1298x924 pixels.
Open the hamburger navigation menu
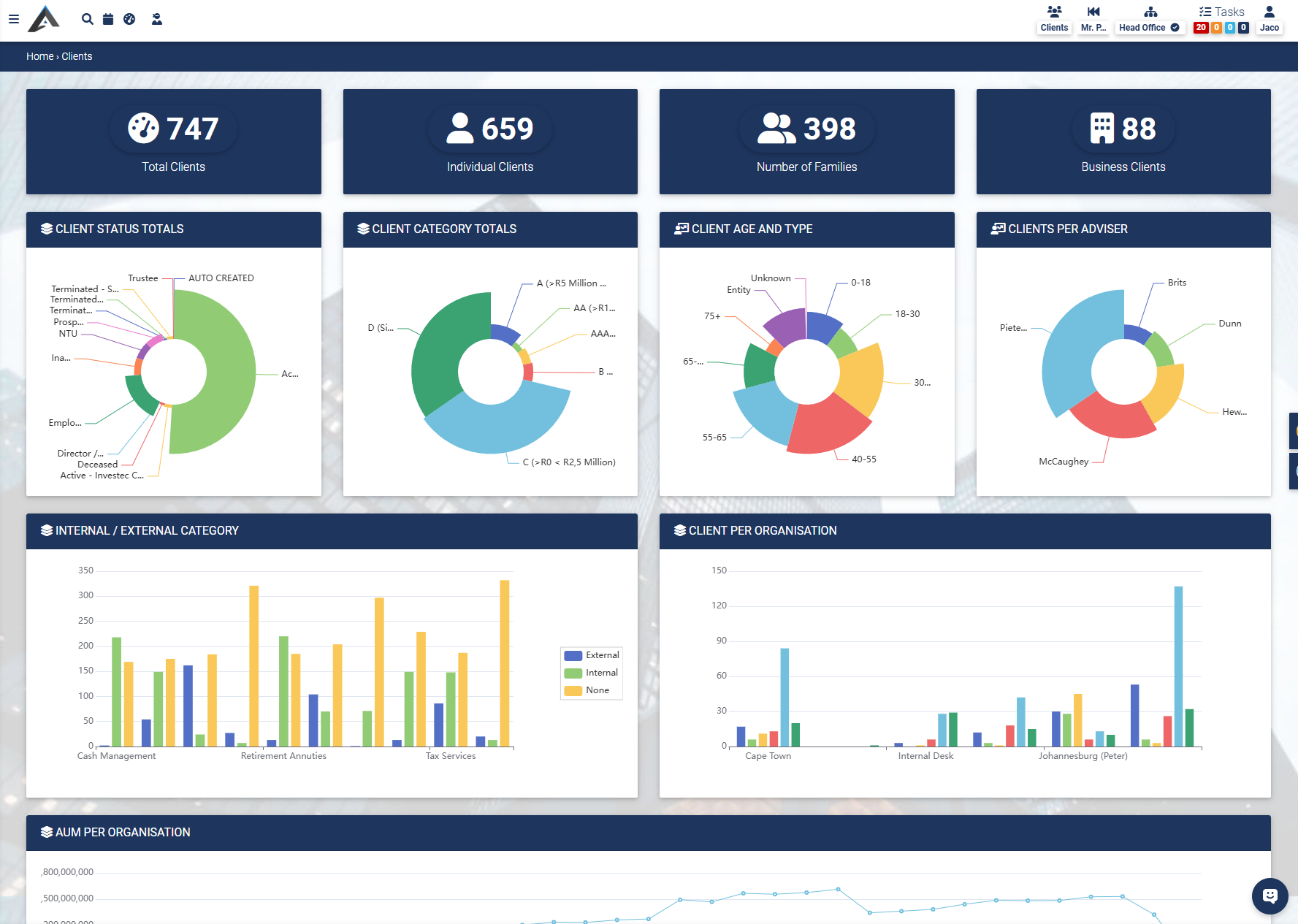point(14,19)
